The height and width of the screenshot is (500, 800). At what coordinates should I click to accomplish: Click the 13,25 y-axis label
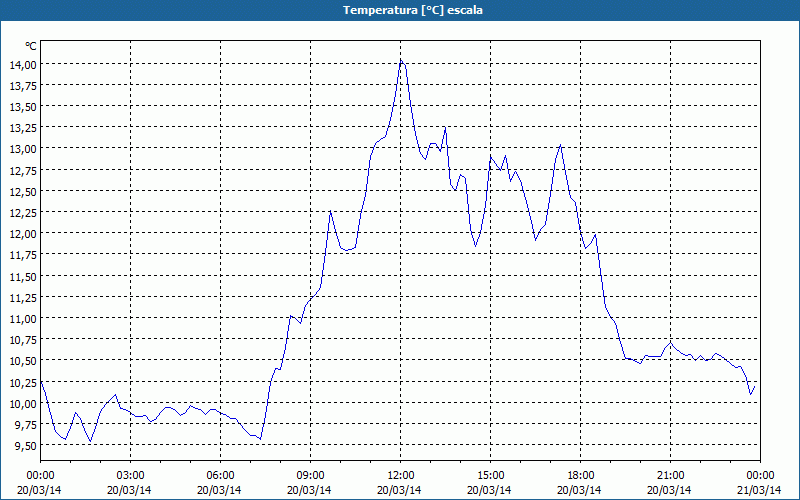pyautogui.click(x=23, y=128)
